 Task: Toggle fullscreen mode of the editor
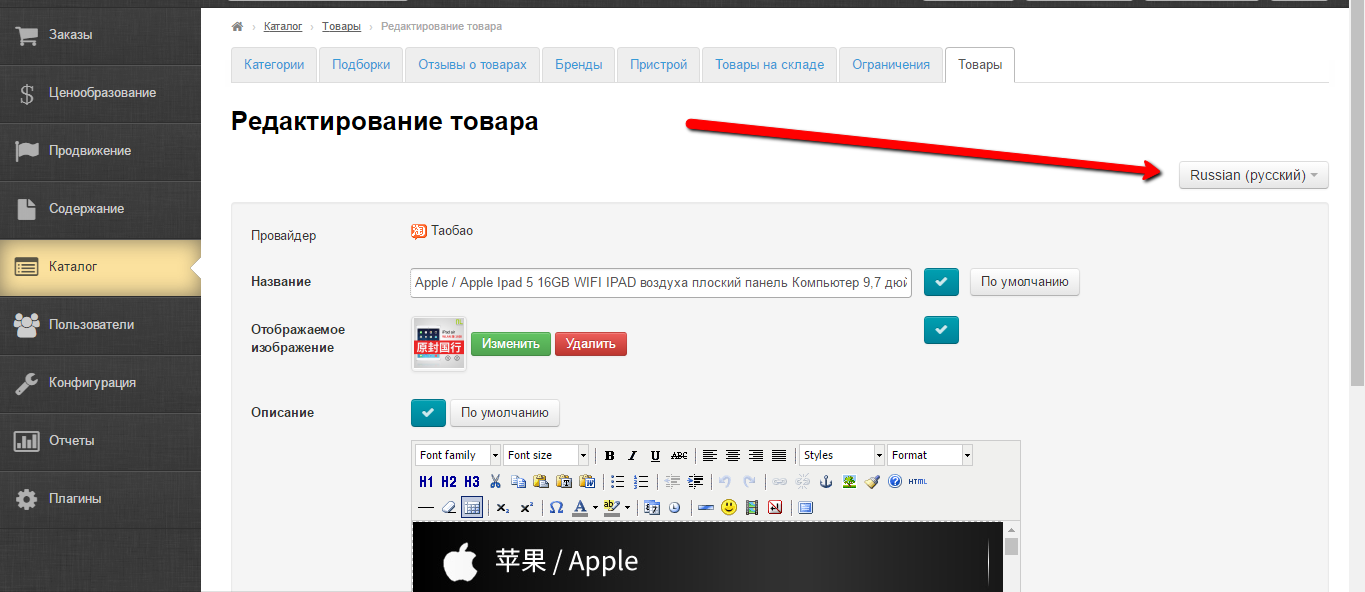(x=806, y=507)
